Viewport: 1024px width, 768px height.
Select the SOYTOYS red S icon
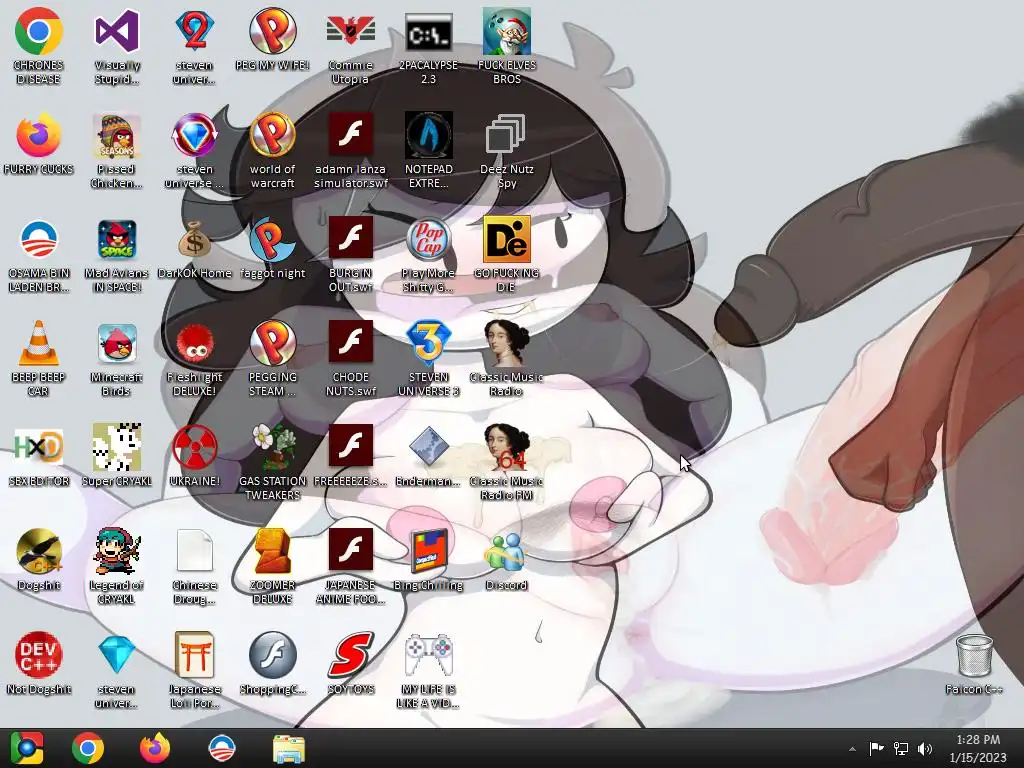[x=351, y=654]
